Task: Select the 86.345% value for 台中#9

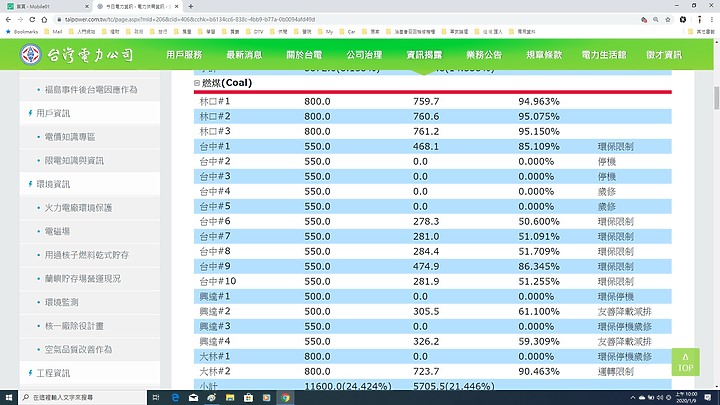Action: [539, 266]
